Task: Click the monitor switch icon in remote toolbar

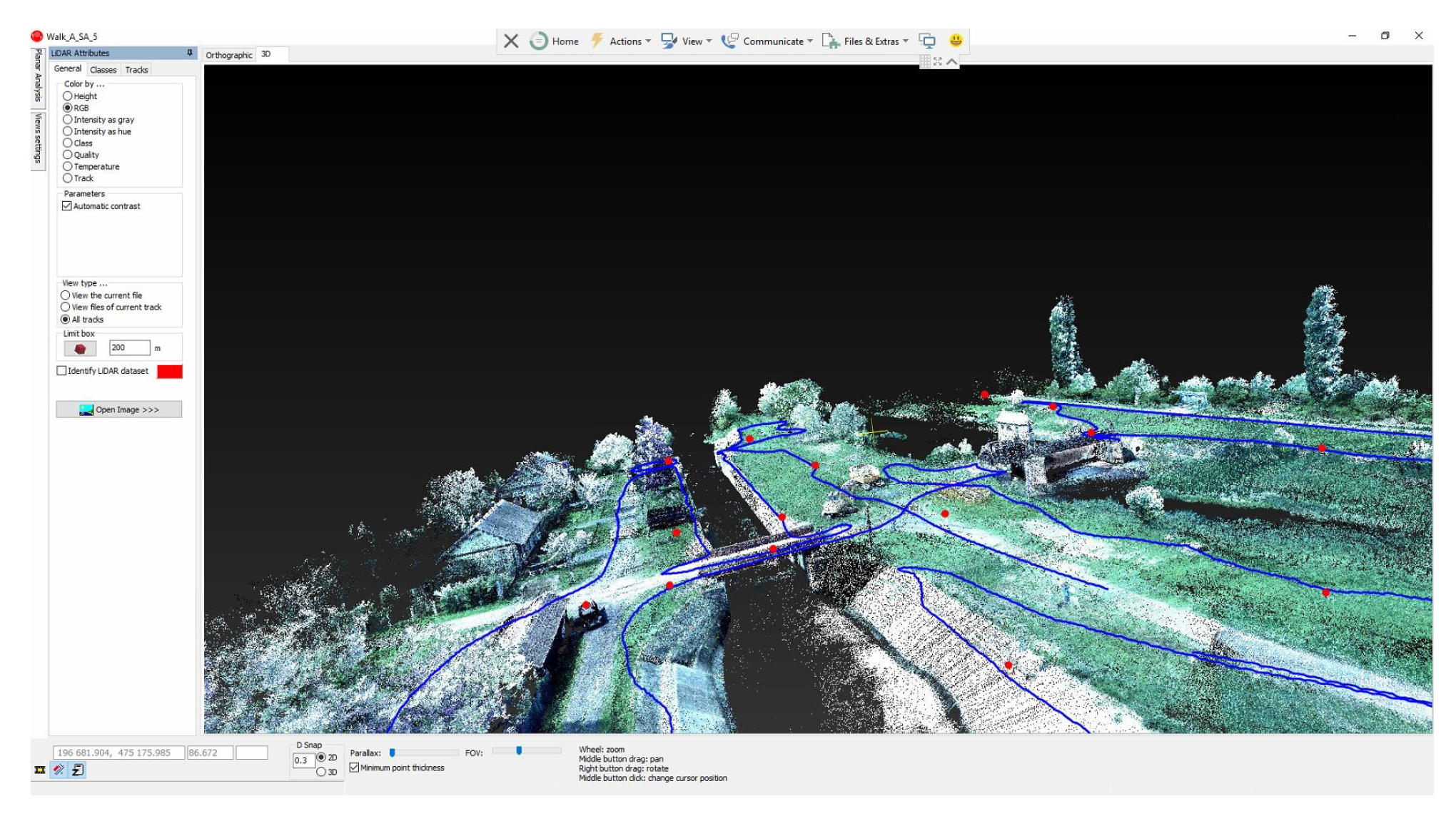Action: point(927,41)
